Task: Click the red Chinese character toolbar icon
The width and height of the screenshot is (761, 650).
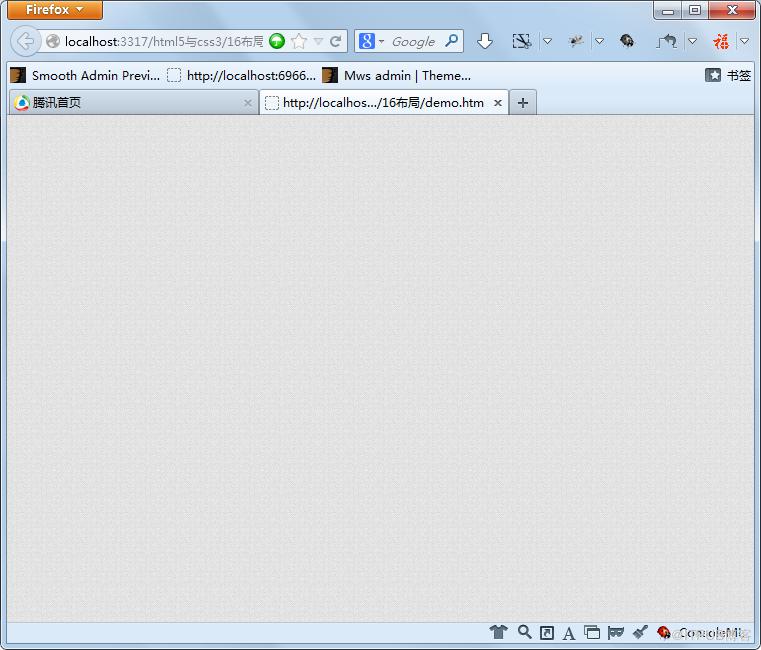Action: [x=721, y=41]
